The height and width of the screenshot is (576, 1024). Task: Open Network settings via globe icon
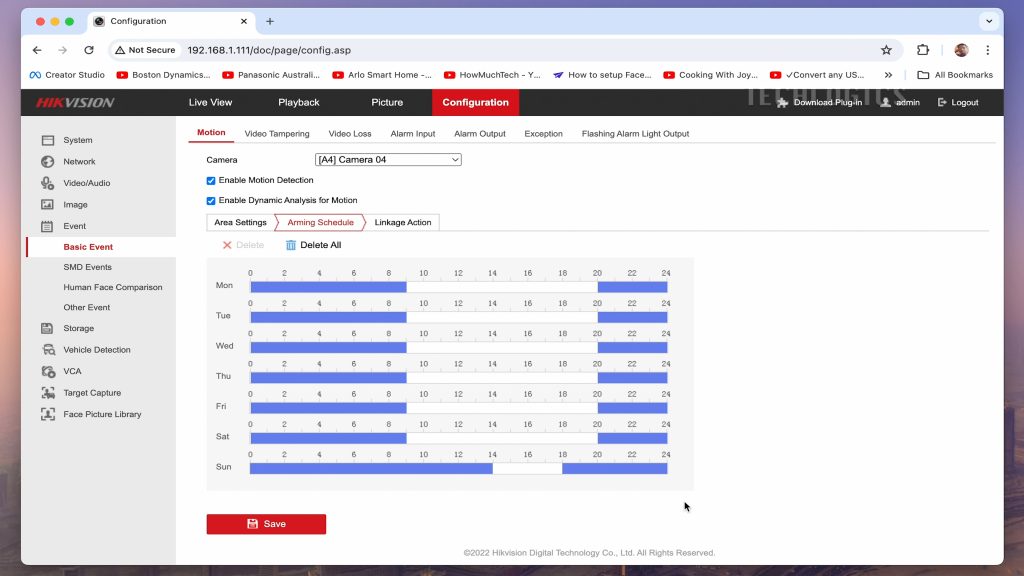[x=47, y=162]
